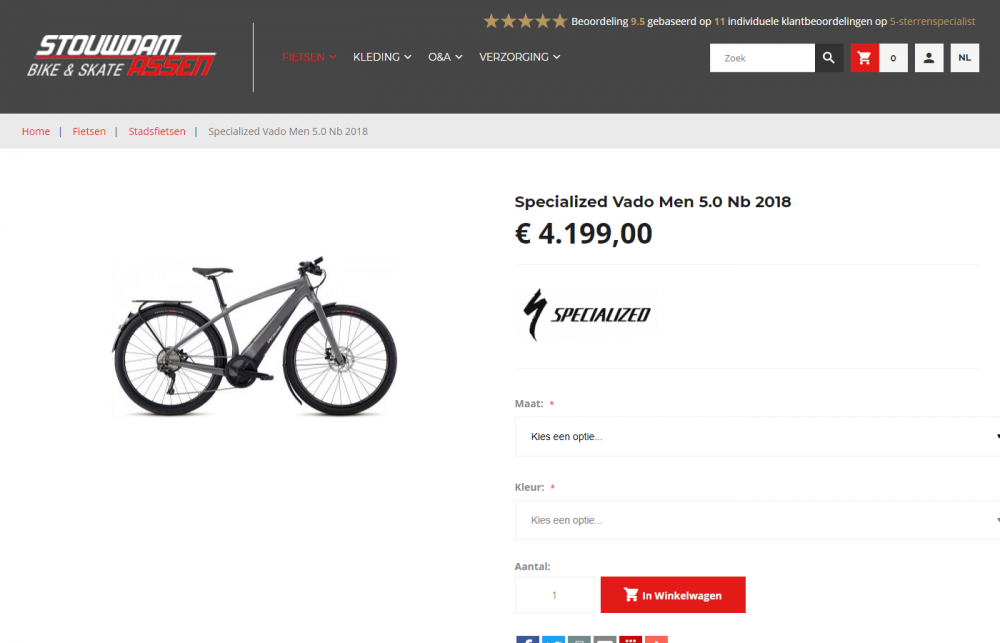The image size is (1000, 643).
Task: Switch language via NL button
Action: [x=964, y=58]
